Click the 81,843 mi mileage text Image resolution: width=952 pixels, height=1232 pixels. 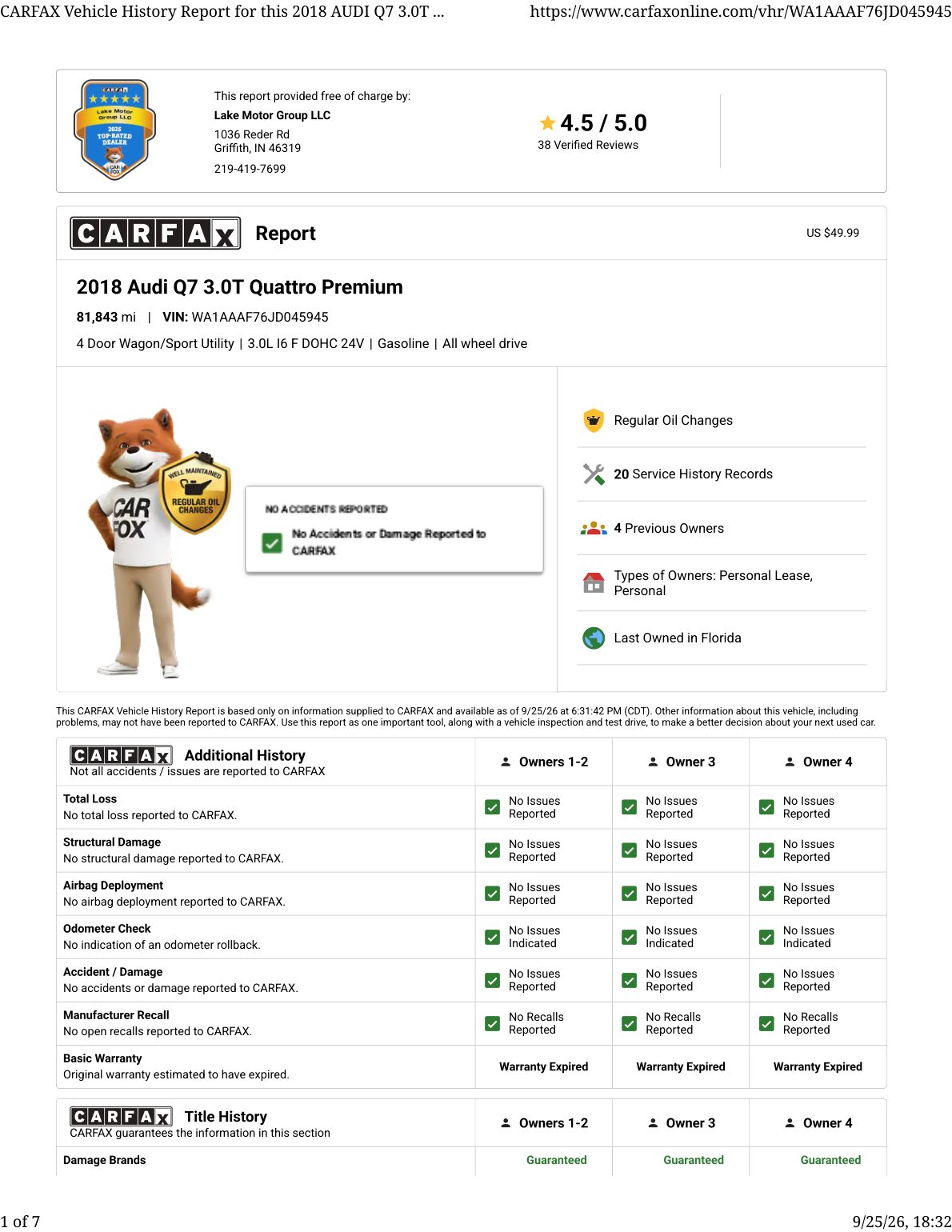(x=106, y=317)
